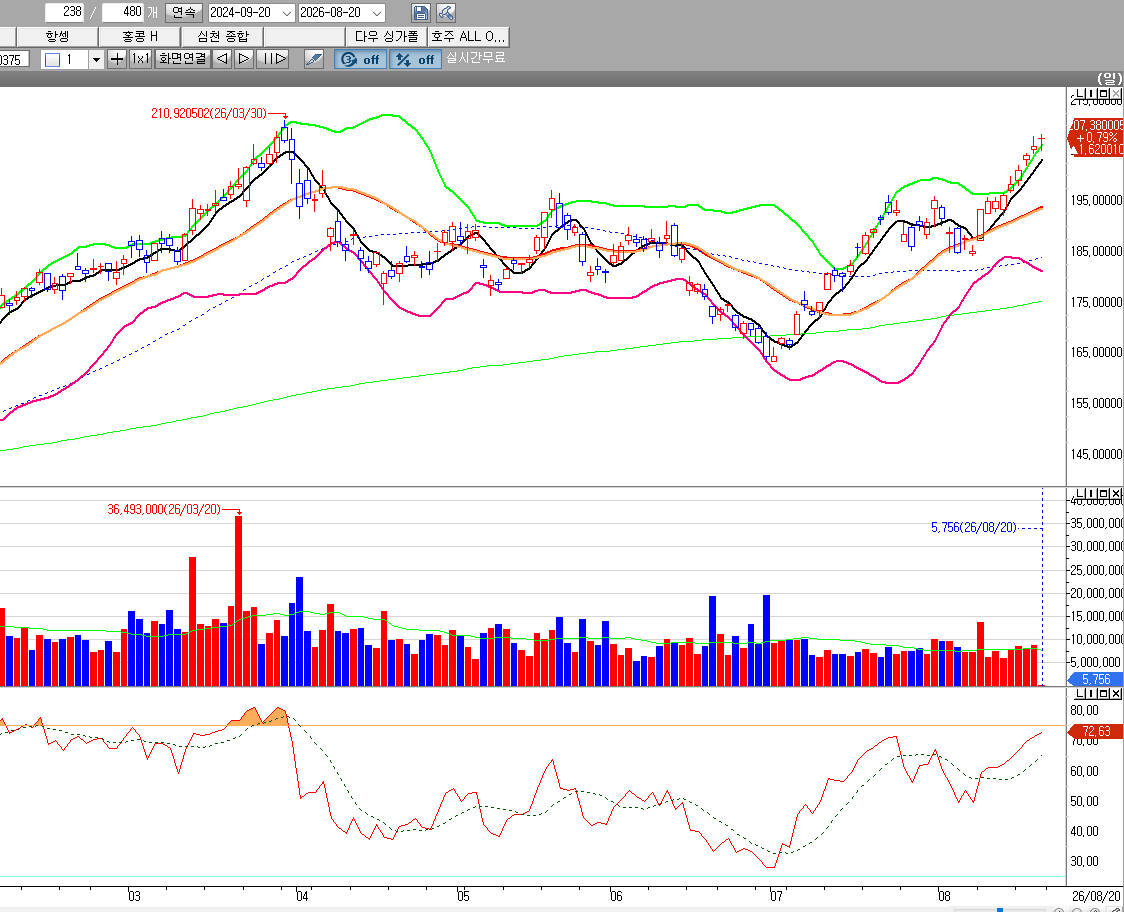Activate the crosshair plus icon

pos(117,59)
